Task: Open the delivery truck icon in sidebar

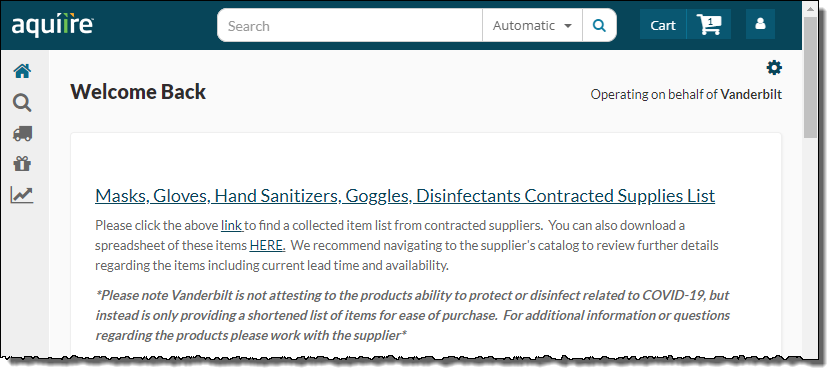Action: 22,133
